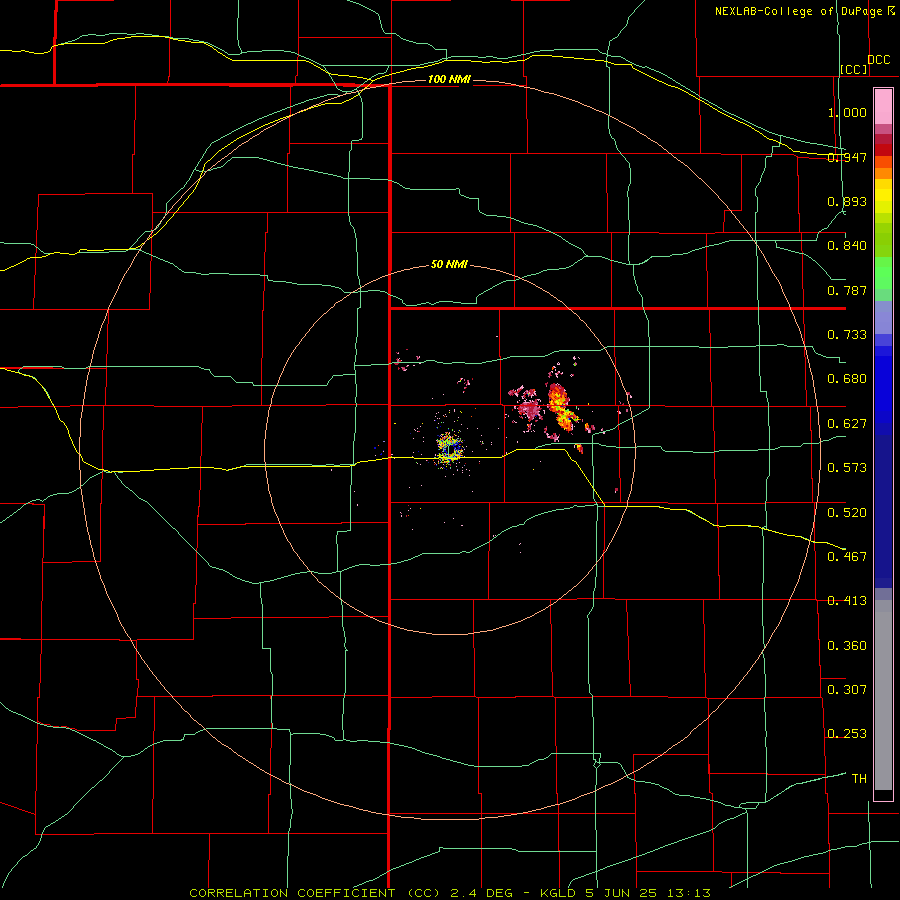
Task: Select the 0.307 scale value
Action: point(847,690)
